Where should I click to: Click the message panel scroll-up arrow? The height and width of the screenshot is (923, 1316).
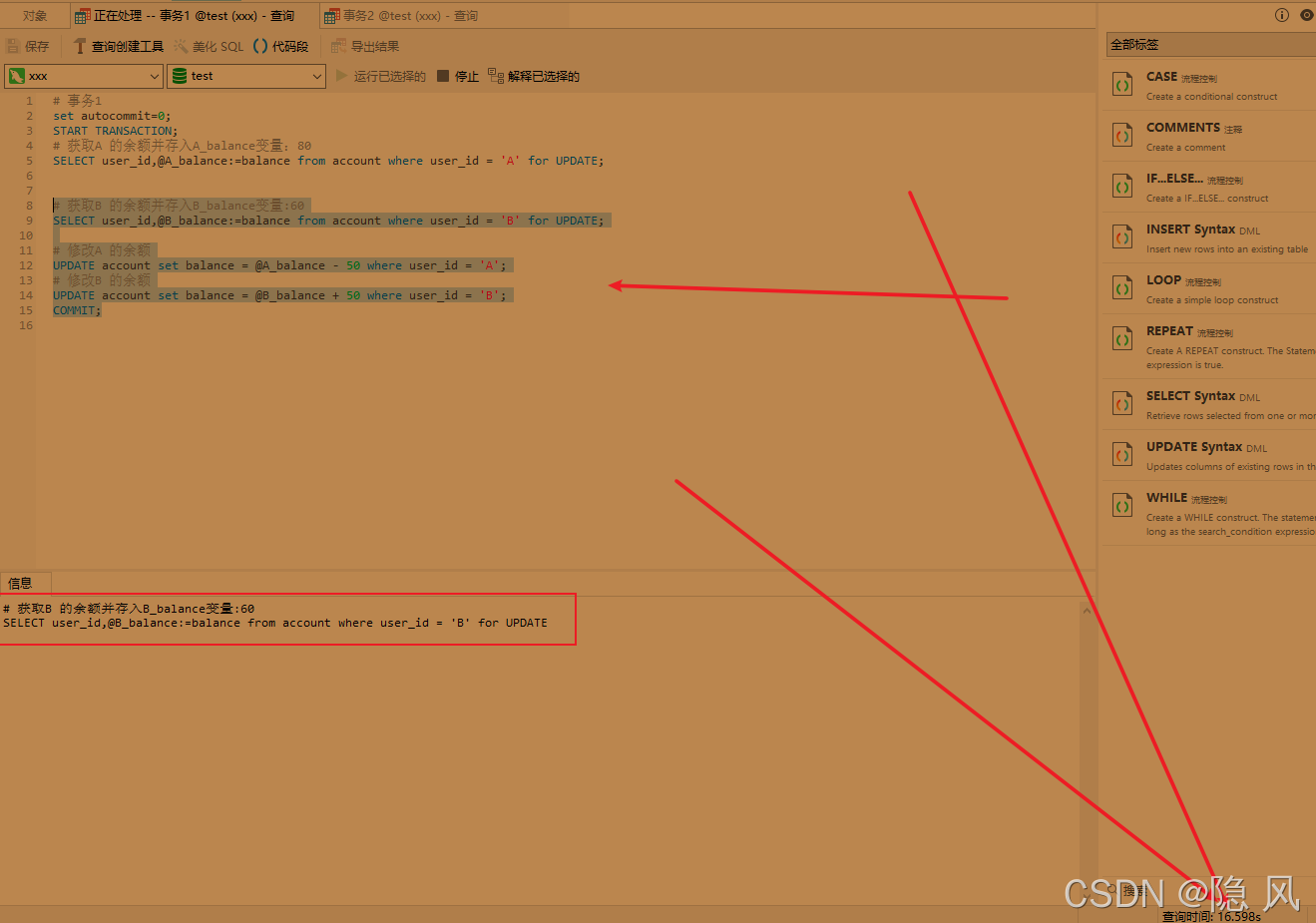click(1087, 610)
